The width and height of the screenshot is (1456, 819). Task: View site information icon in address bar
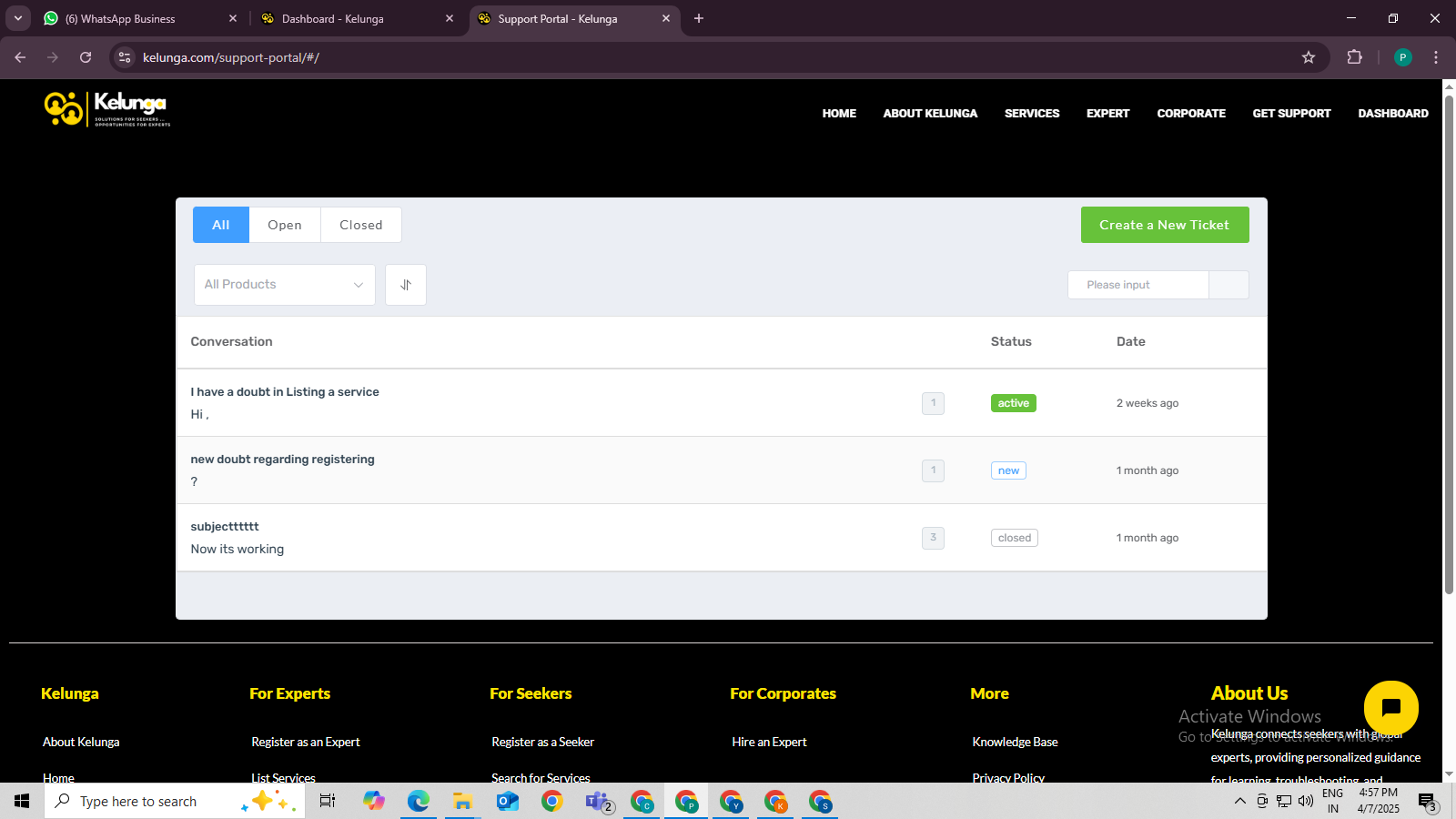125,57
